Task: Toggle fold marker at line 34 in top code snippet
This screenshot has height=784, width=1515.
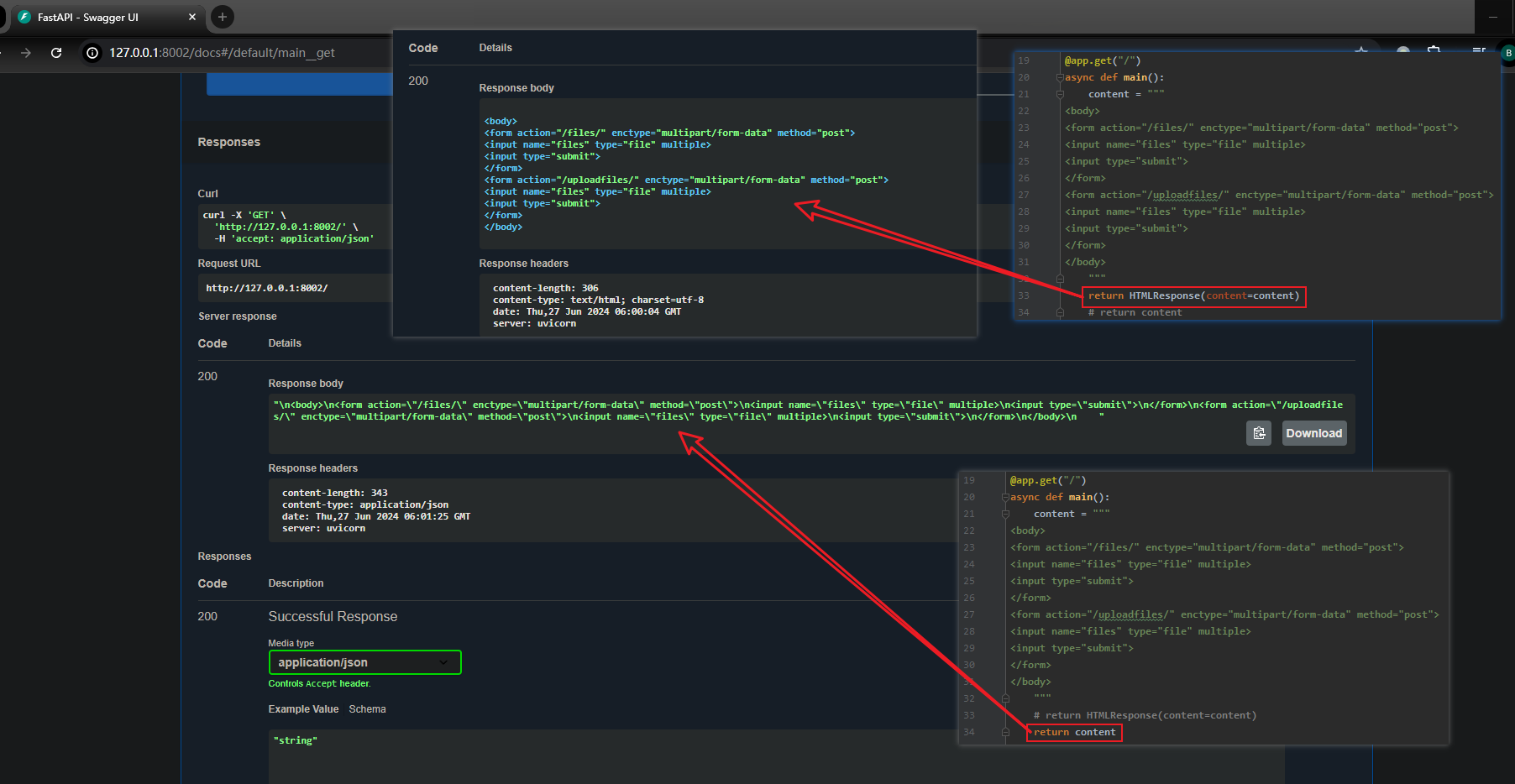Action: [x=1060, y=312]
